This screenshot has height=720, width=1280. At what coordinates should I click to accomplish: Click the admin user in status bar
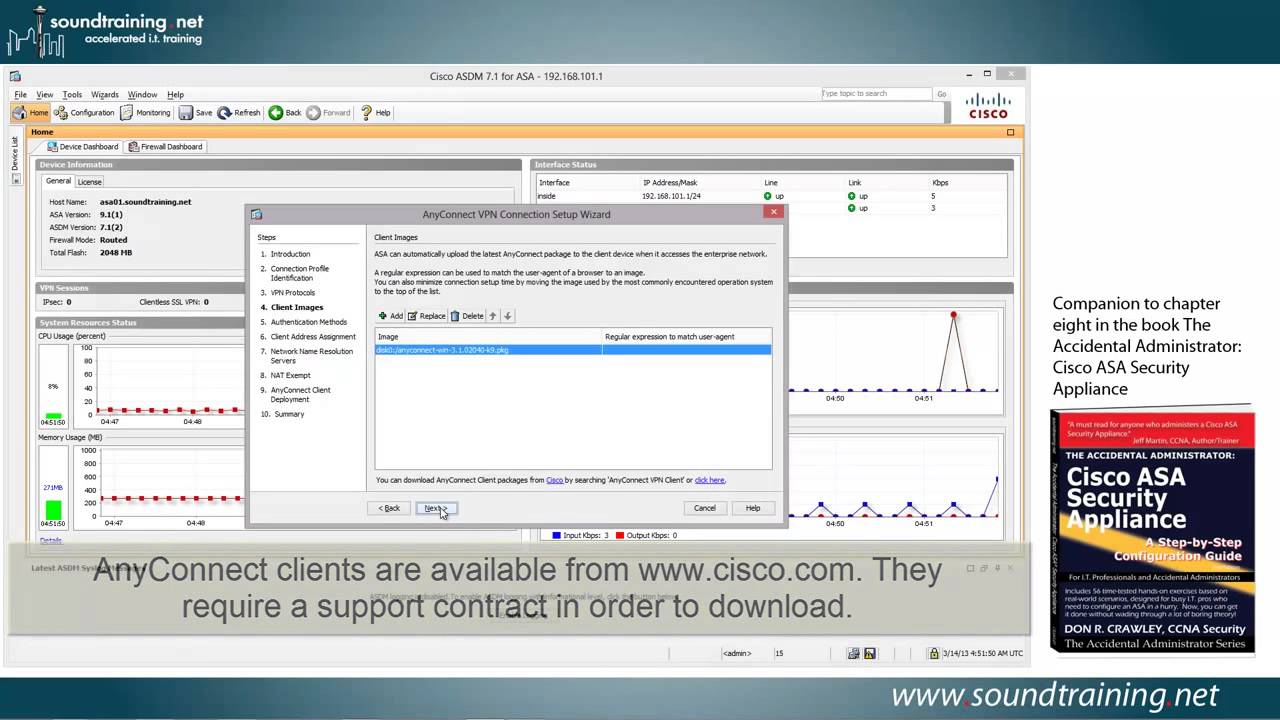click(736, 653)
